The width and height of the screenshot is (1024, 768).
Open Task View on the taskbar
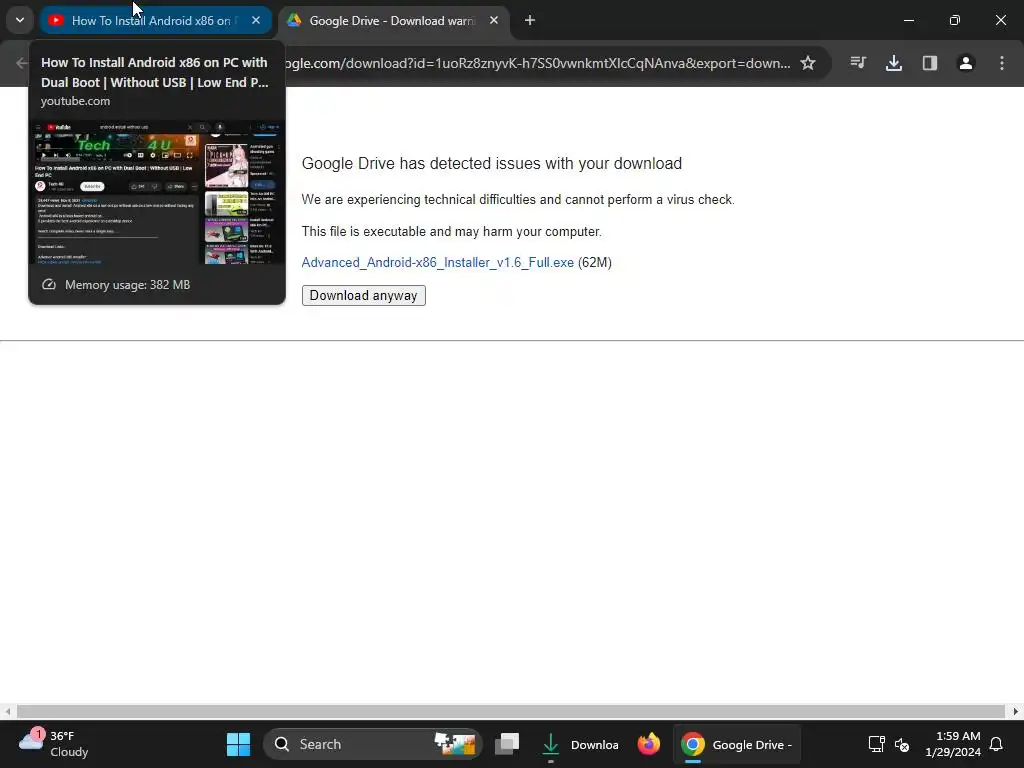[x=507, y=744]
